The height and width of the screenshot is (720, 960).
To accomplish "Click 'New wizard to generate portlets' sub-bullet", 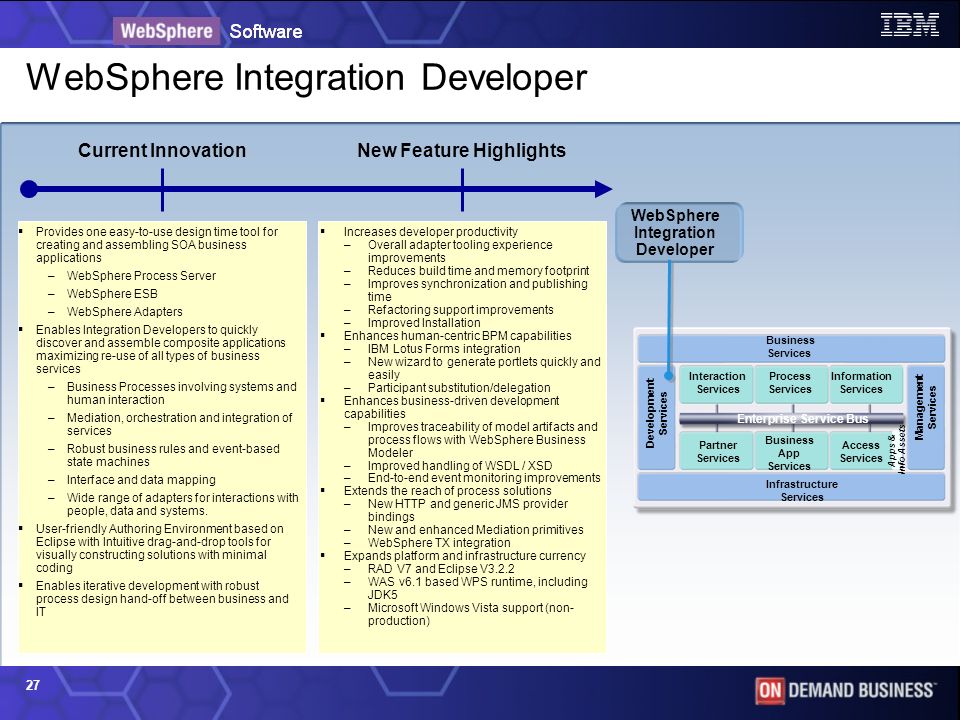I will (484, 368).
